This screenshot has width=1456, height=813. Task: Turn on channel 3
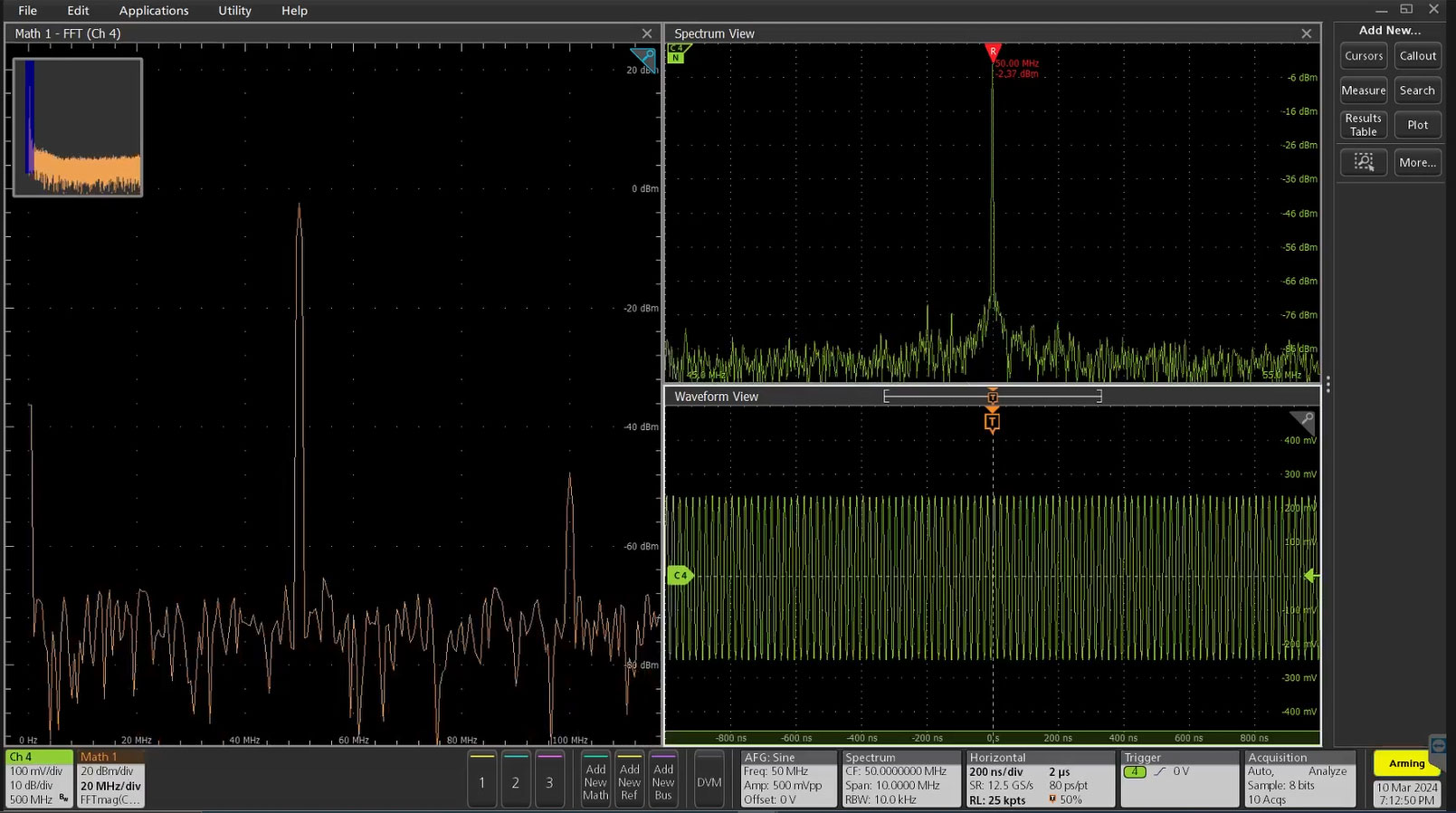(x=549, y=779)
